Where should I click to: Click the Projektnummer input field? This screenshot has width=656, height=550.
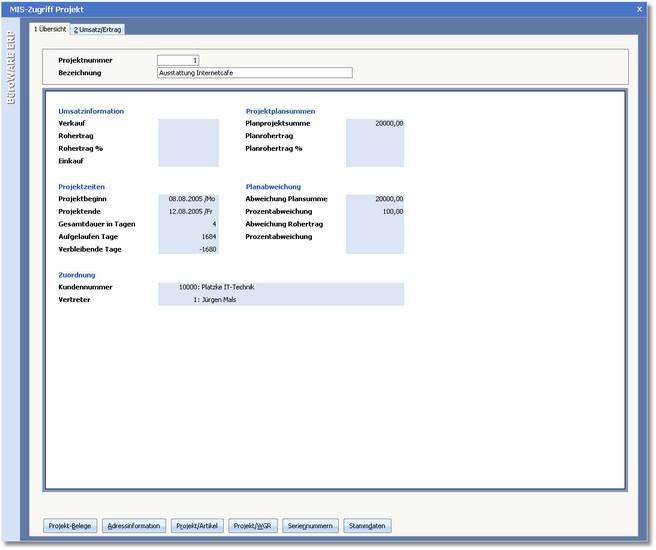[185, 60]
